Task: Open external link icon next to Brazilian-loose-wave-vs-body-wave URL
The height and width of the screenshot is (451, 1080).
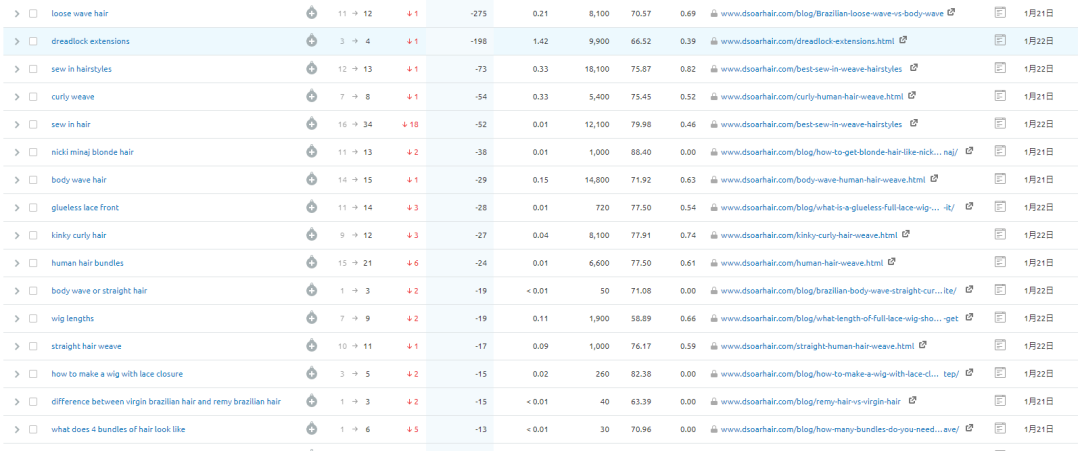Action: [951, 12]
